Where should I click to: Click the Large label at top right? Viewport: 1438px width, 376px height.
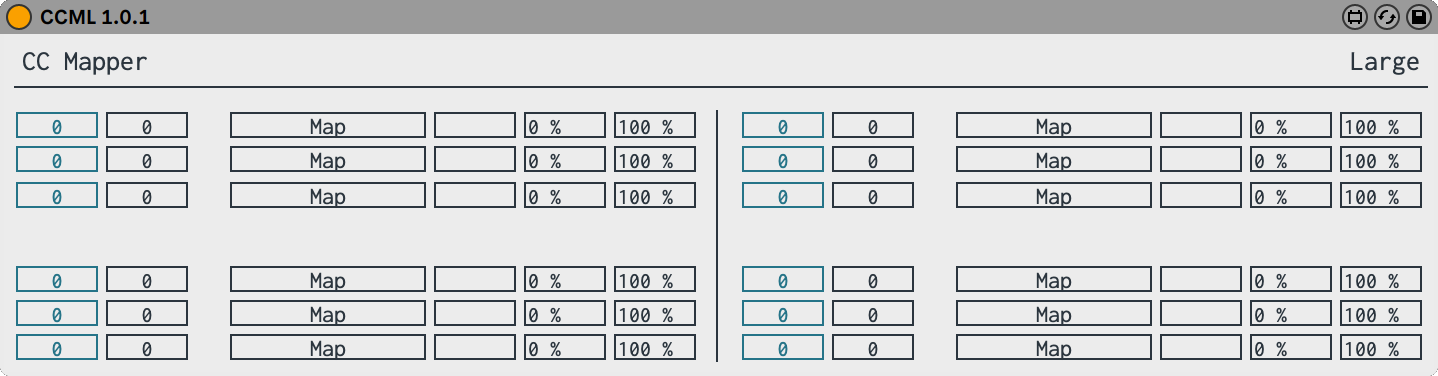(1384, 62)
